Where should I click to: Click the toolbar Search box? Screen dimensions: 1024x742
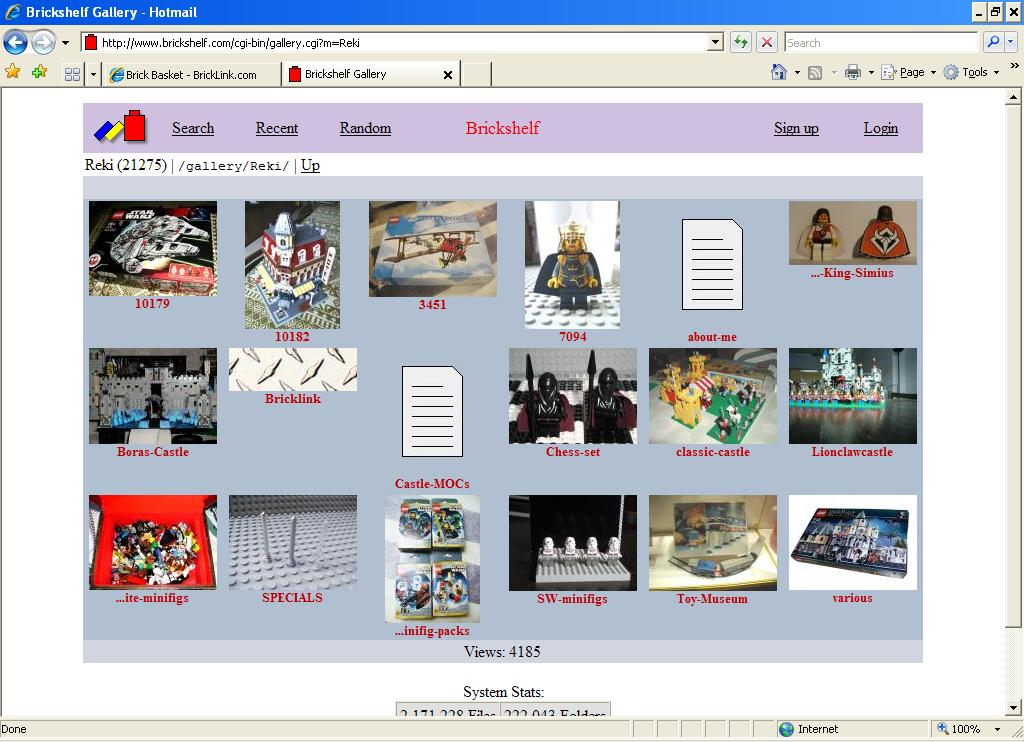click(x=881, y=42)
